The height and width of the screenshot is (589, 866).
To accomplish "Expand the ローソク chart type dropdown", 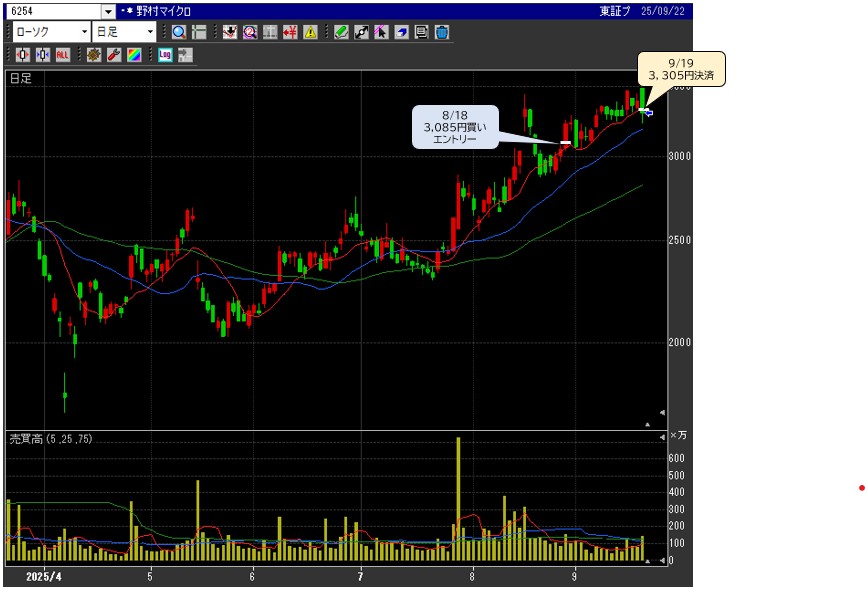I will 84,32.
